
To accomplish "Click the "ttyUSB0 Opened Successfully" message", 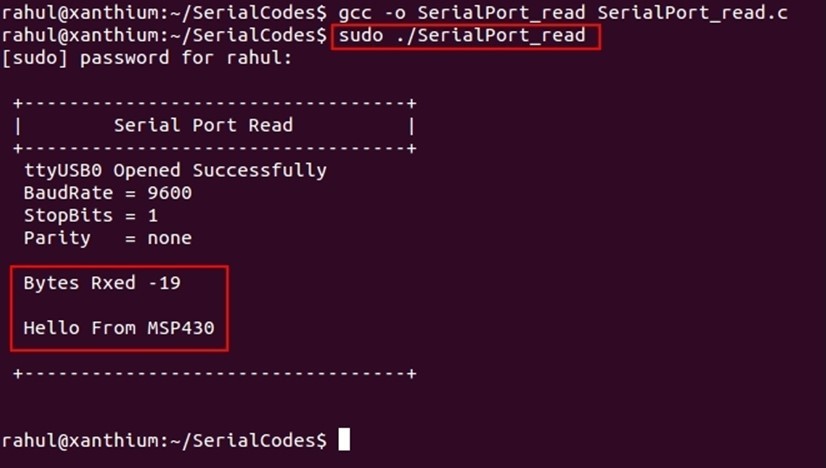I will tap(175, 170).
